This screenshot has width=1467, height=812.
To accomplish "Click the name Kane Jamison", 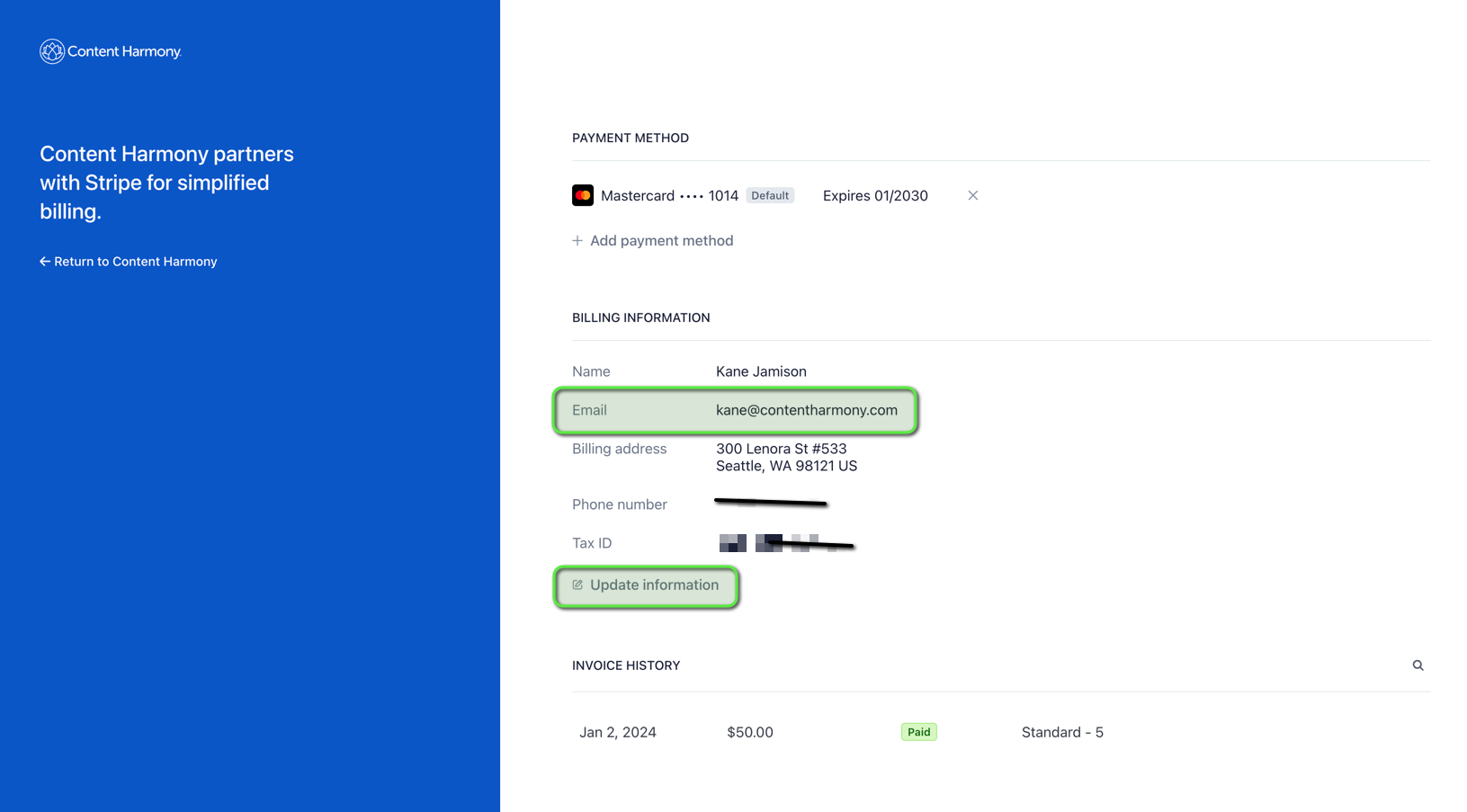I will [x=761, y=371].
